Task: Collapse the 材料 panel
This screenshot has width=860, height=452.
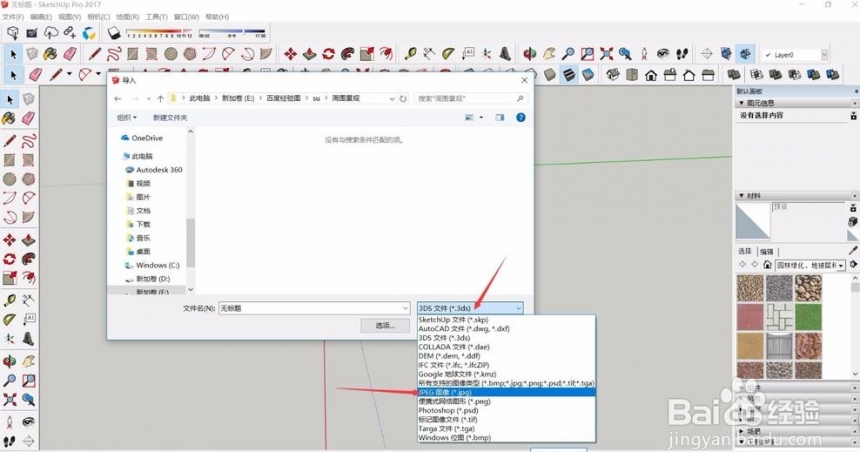Action: [x=742, y=195]
